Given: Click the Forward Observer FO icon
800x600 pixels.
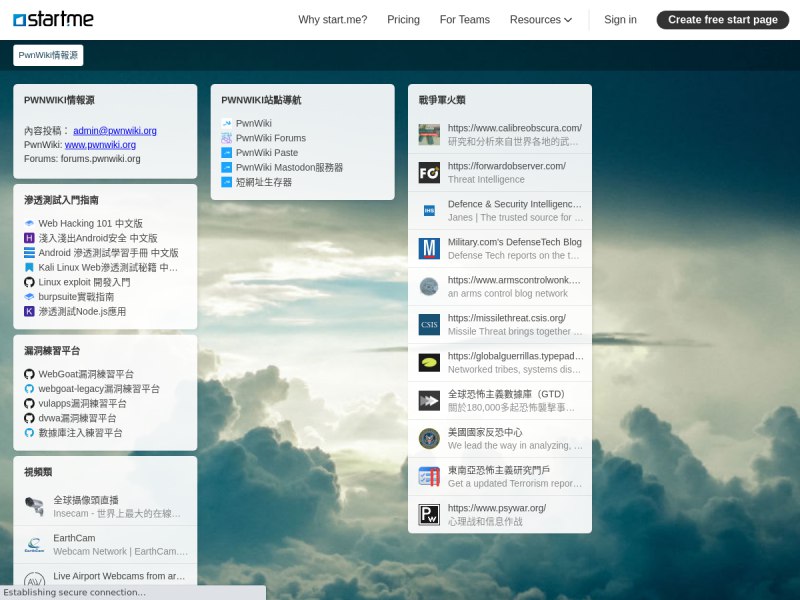Looking at the screenshot, I should (429, 172).
